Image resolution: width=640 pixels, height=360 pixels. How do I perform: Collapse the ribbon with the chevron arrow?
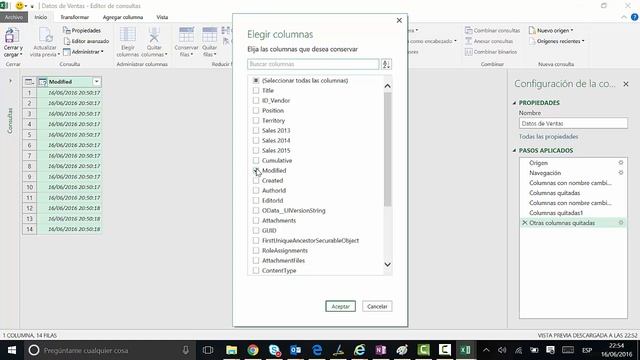624,17
